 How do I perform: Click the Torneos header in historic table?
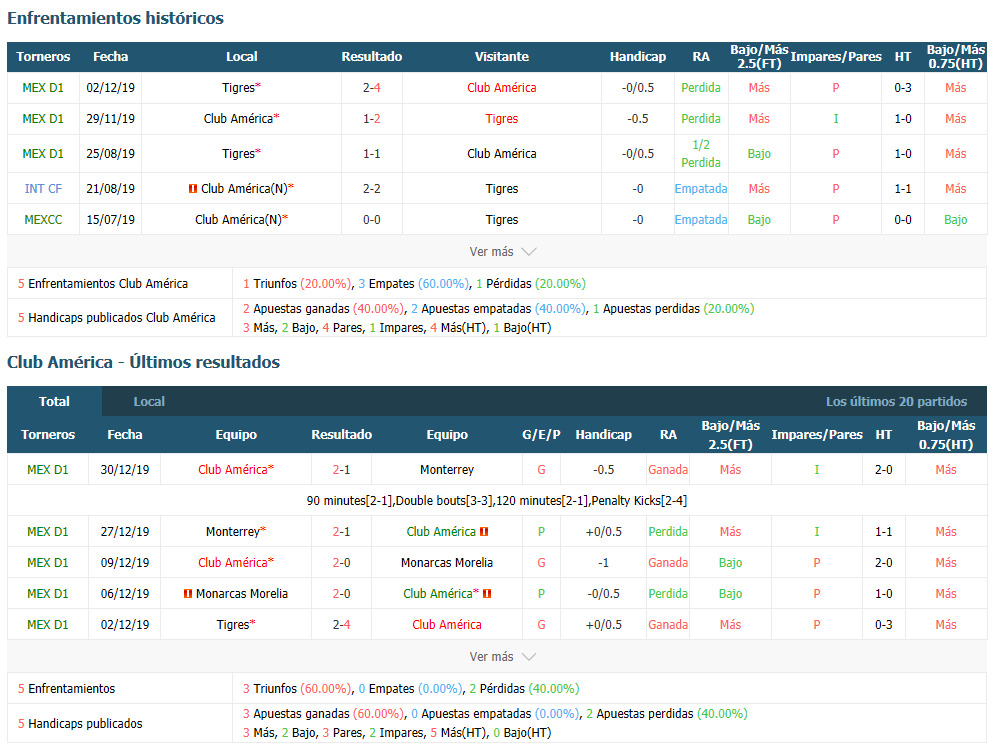pyautogui.click(x=43, y=57)
